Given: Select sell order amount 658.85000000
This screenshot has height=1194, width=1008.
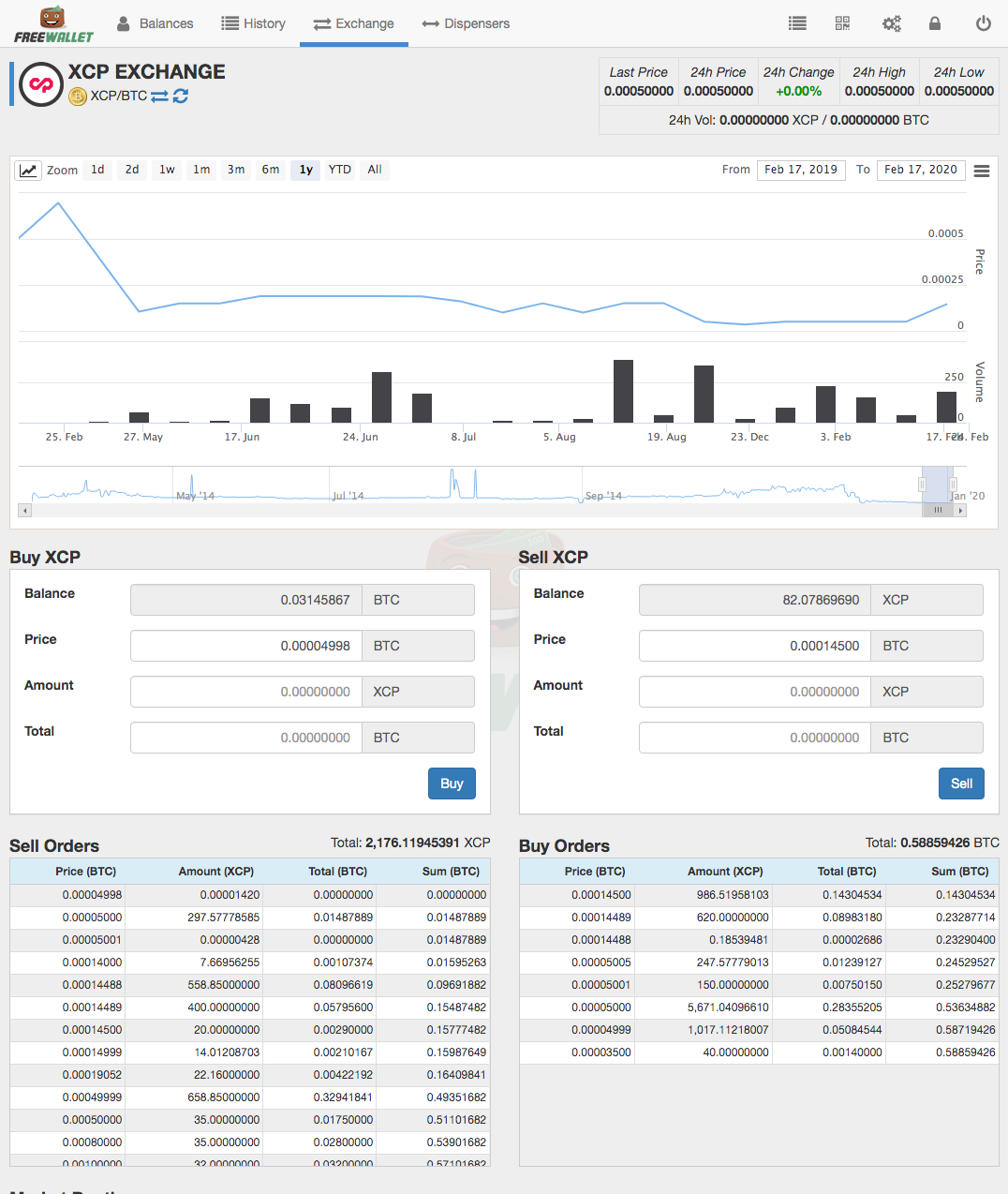Looking at the screenshot, I should 250,1097.
